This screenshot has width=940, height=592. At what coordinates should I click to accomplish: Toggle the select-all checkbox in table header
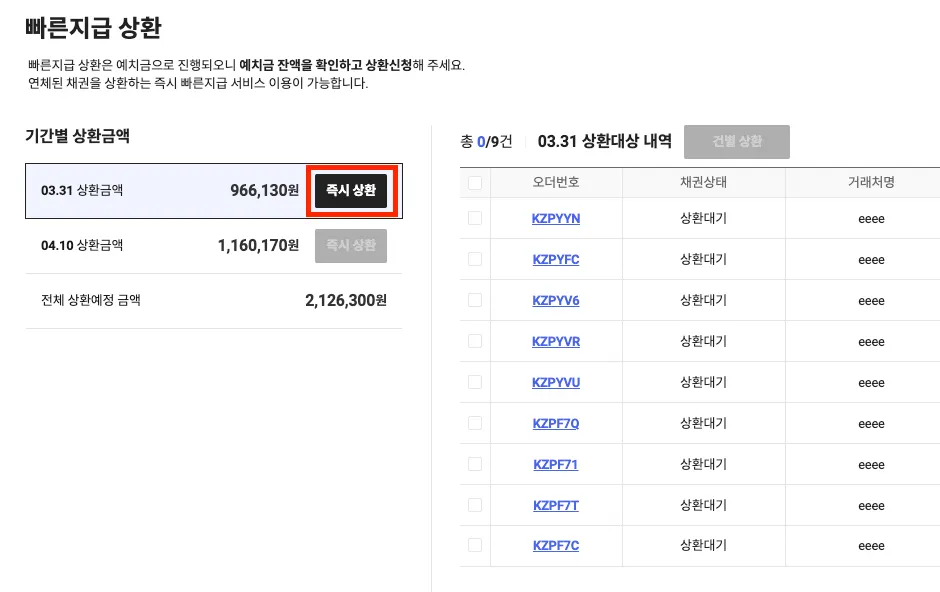(474, 183)
